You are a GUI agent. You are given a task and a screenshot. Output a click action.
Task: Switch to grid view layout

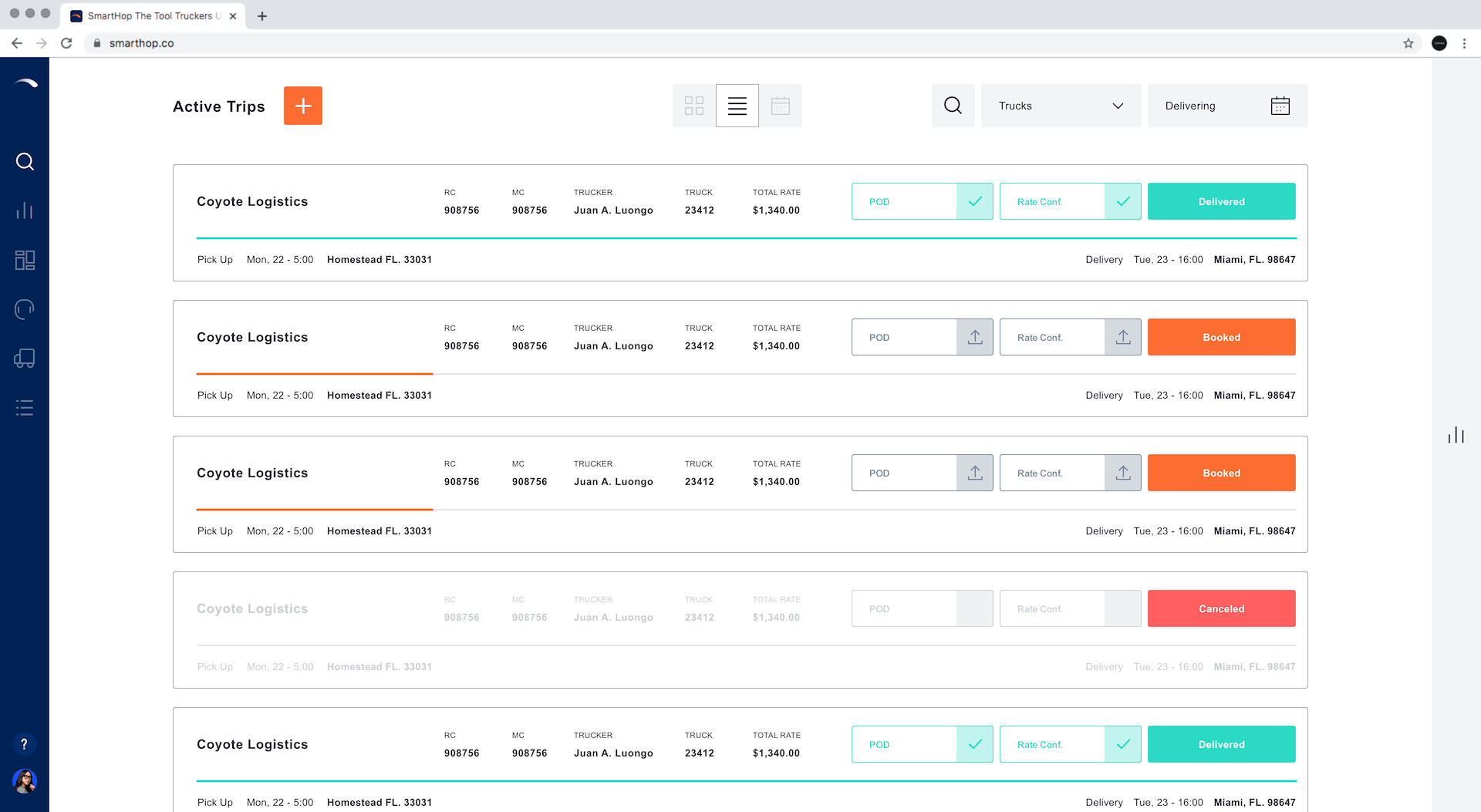(693, 106)
